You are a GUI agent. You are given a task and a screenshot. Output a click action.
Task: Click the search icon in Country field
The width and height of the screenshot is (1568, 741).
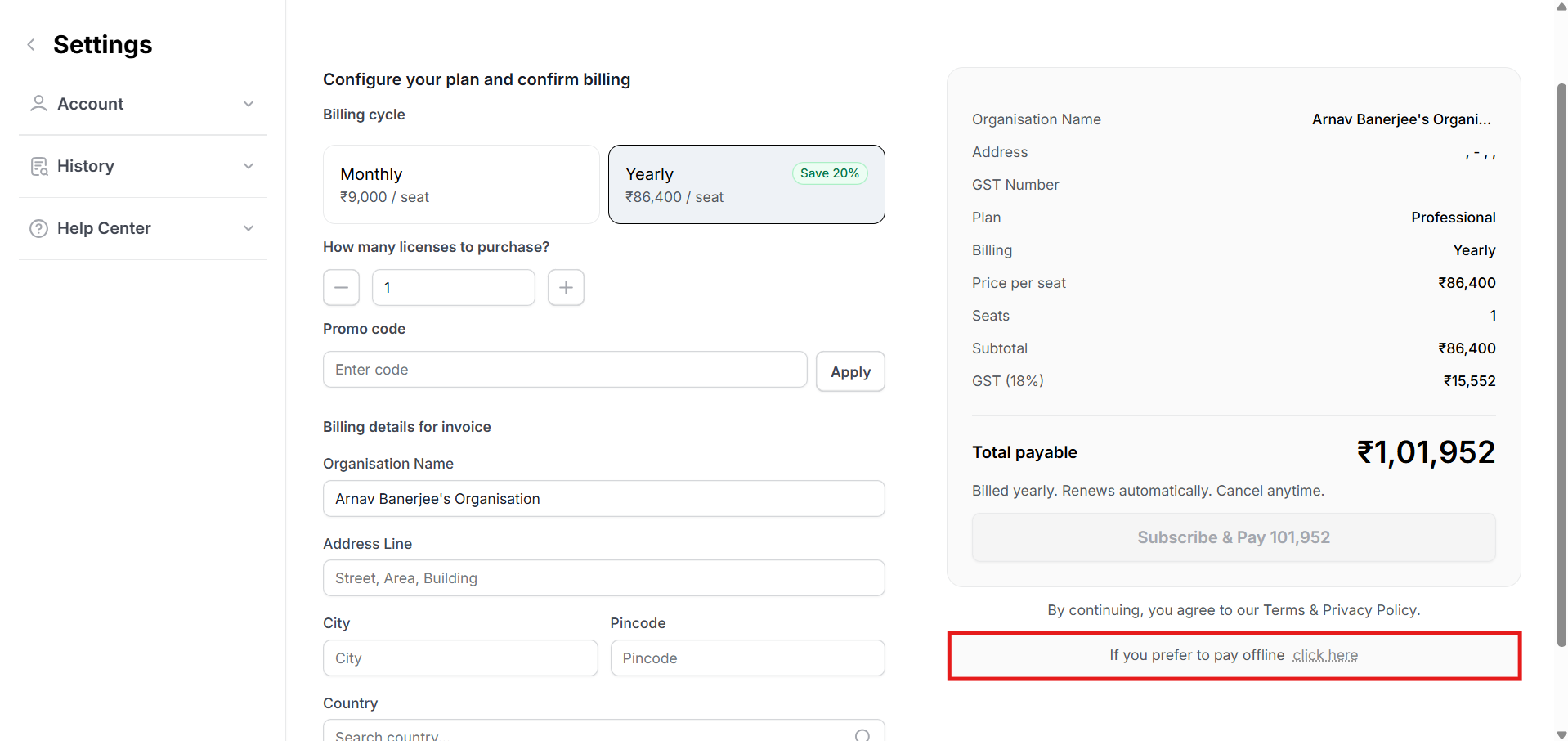point(862,734)
